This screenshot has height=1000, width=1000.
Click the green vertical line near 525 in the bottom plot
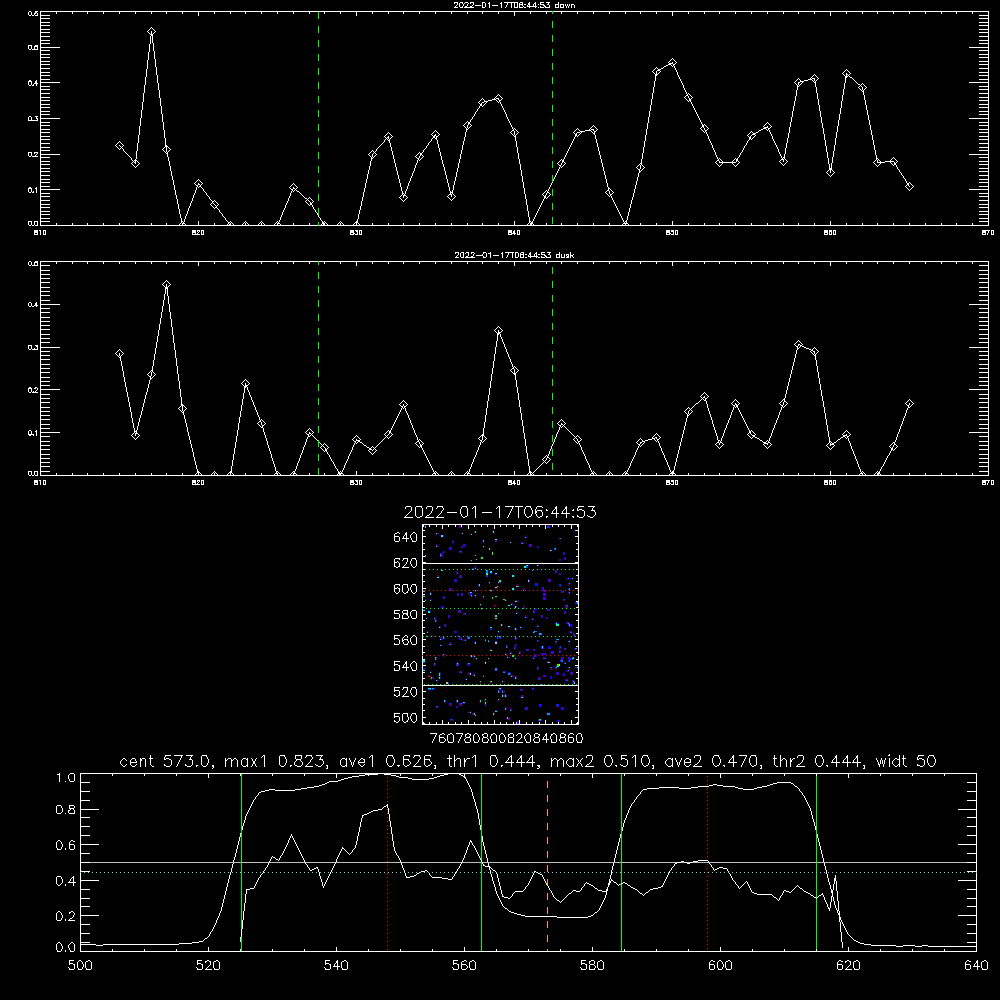tap(241, 862)
